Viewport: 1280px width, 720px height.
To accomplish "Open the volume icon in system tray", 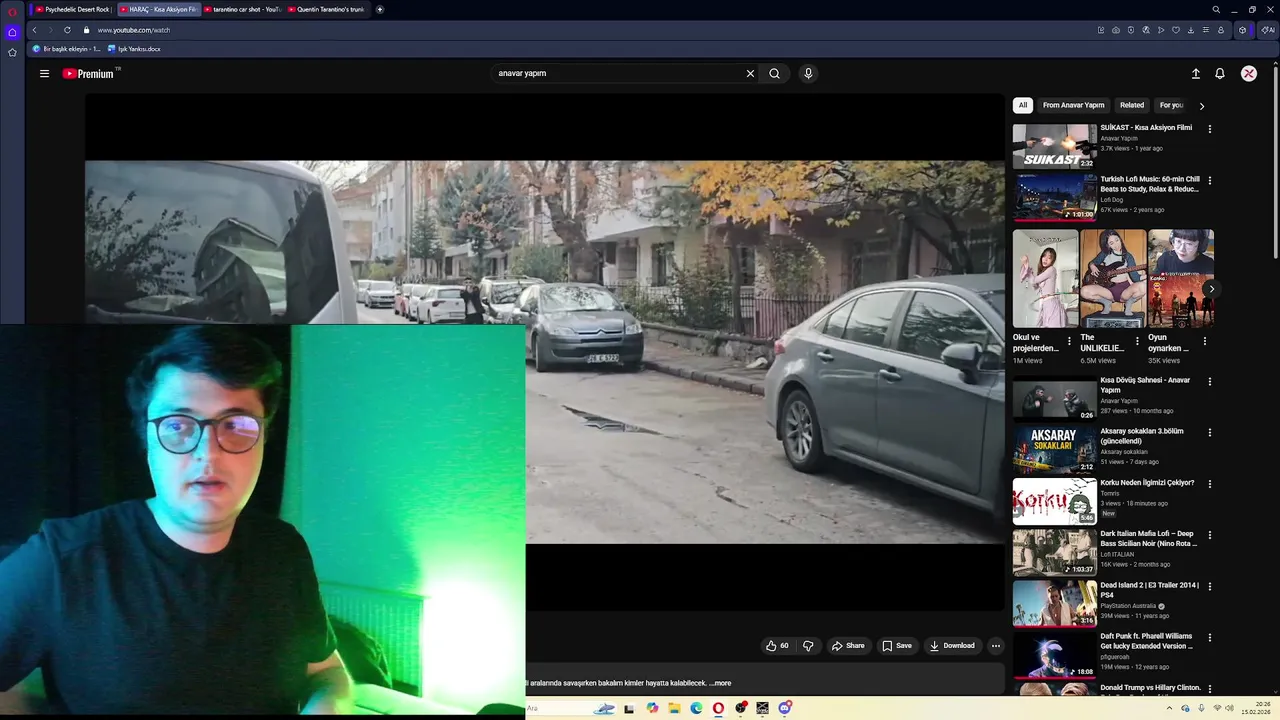I will [1230, 708].
